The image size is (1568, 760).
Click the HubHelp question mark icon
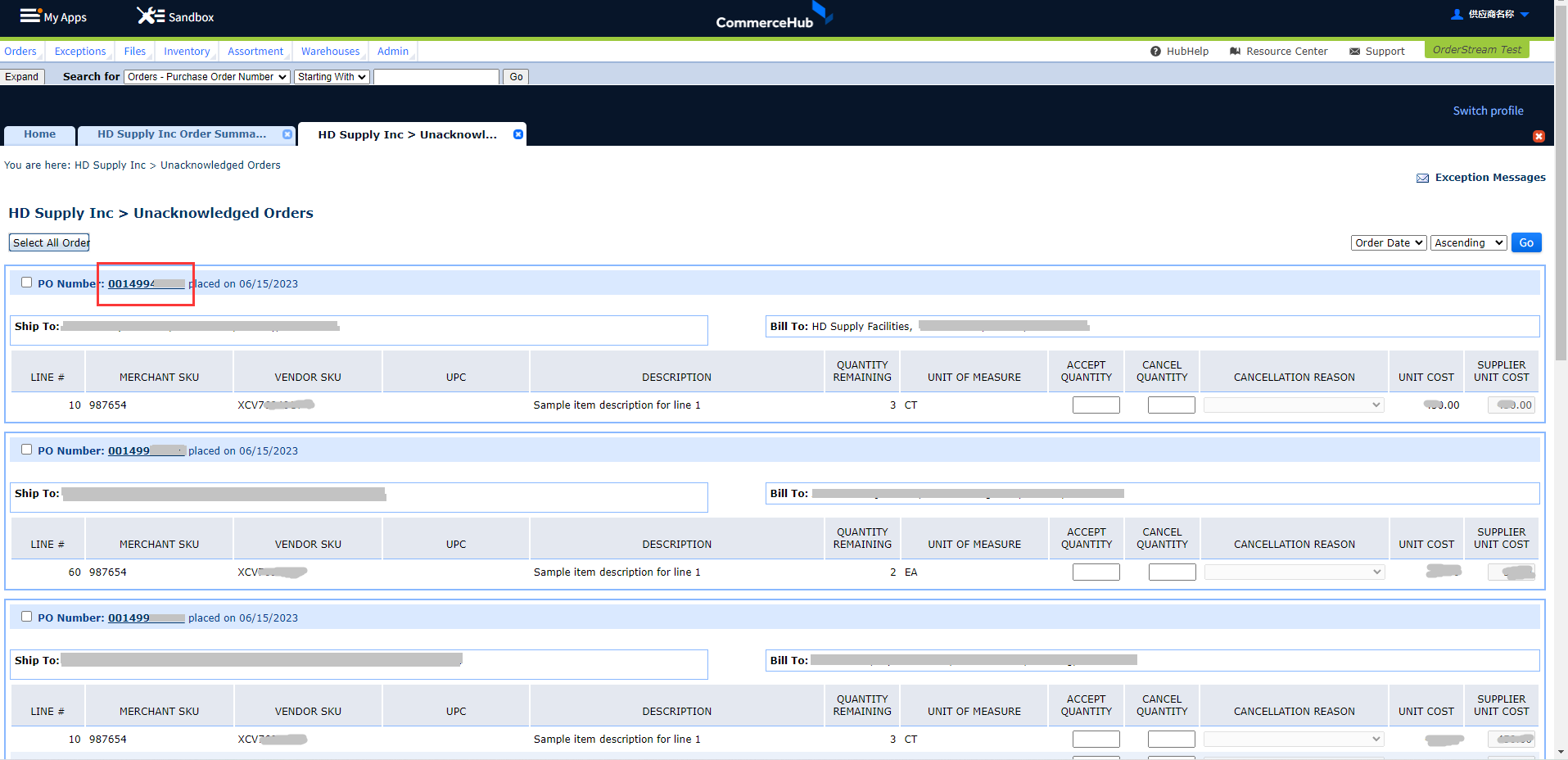click(1155, 51)
